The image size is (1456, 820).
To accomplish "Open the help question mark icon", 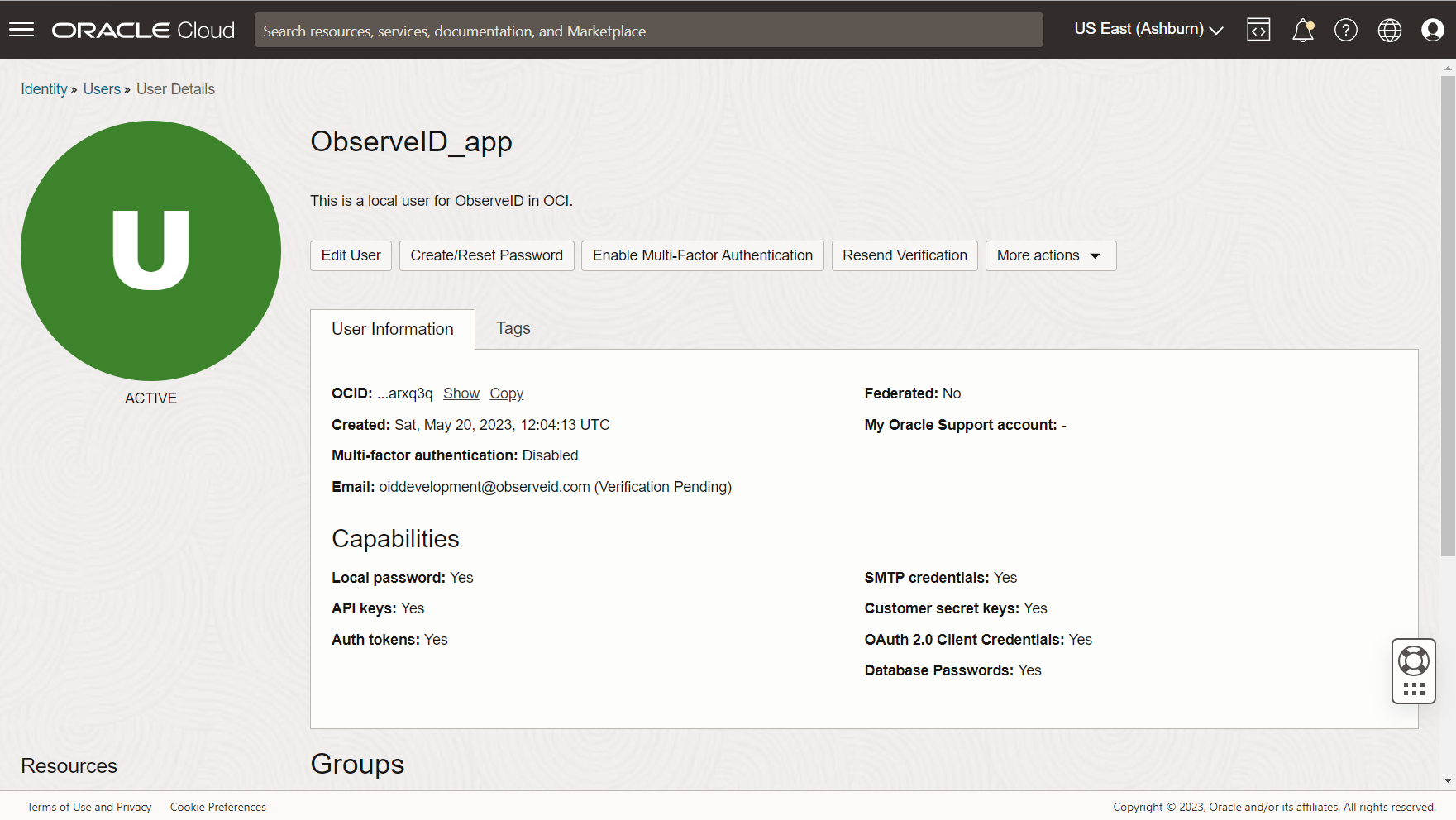I will [x=1345, y=30].
